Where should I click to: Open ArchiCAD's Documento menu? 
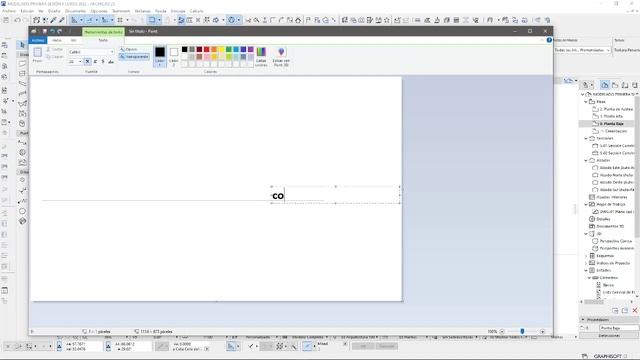coord(76,11)
